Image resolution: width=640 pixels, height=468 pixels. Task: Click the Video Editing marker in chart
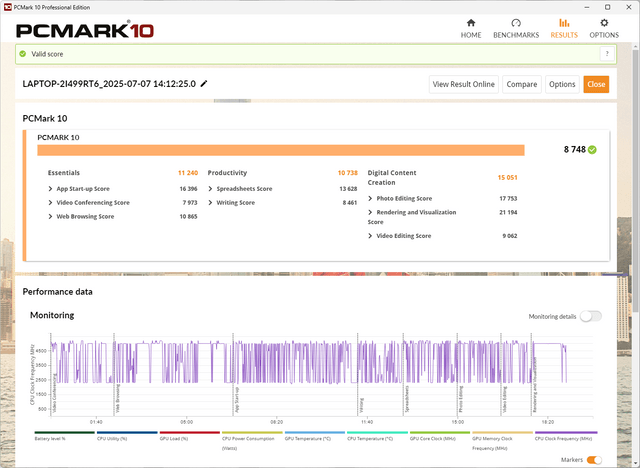pos(505,399)
